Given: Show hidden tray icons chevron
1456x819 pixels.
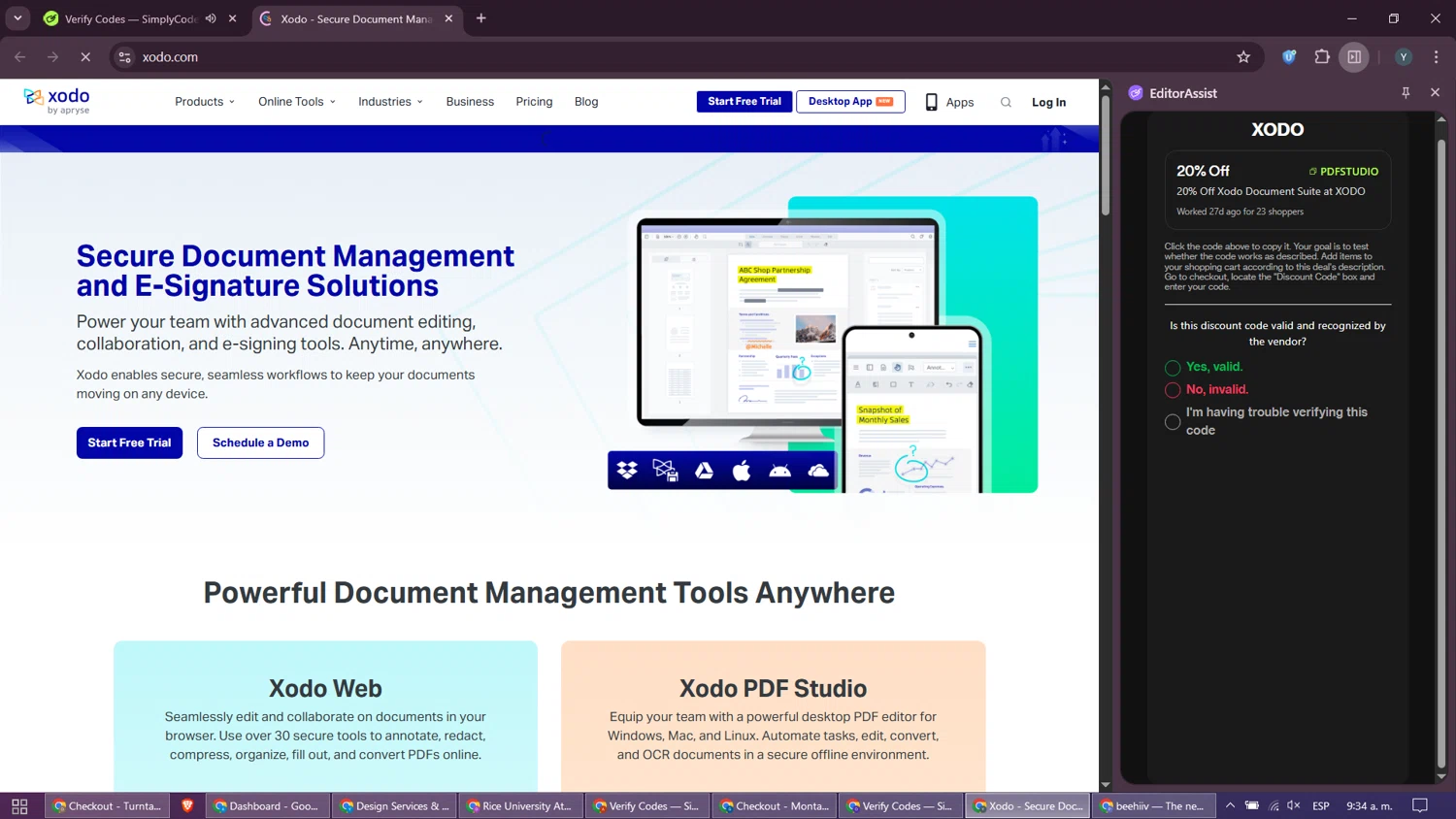Looking at the screenshot, I should click(1230, 805).
